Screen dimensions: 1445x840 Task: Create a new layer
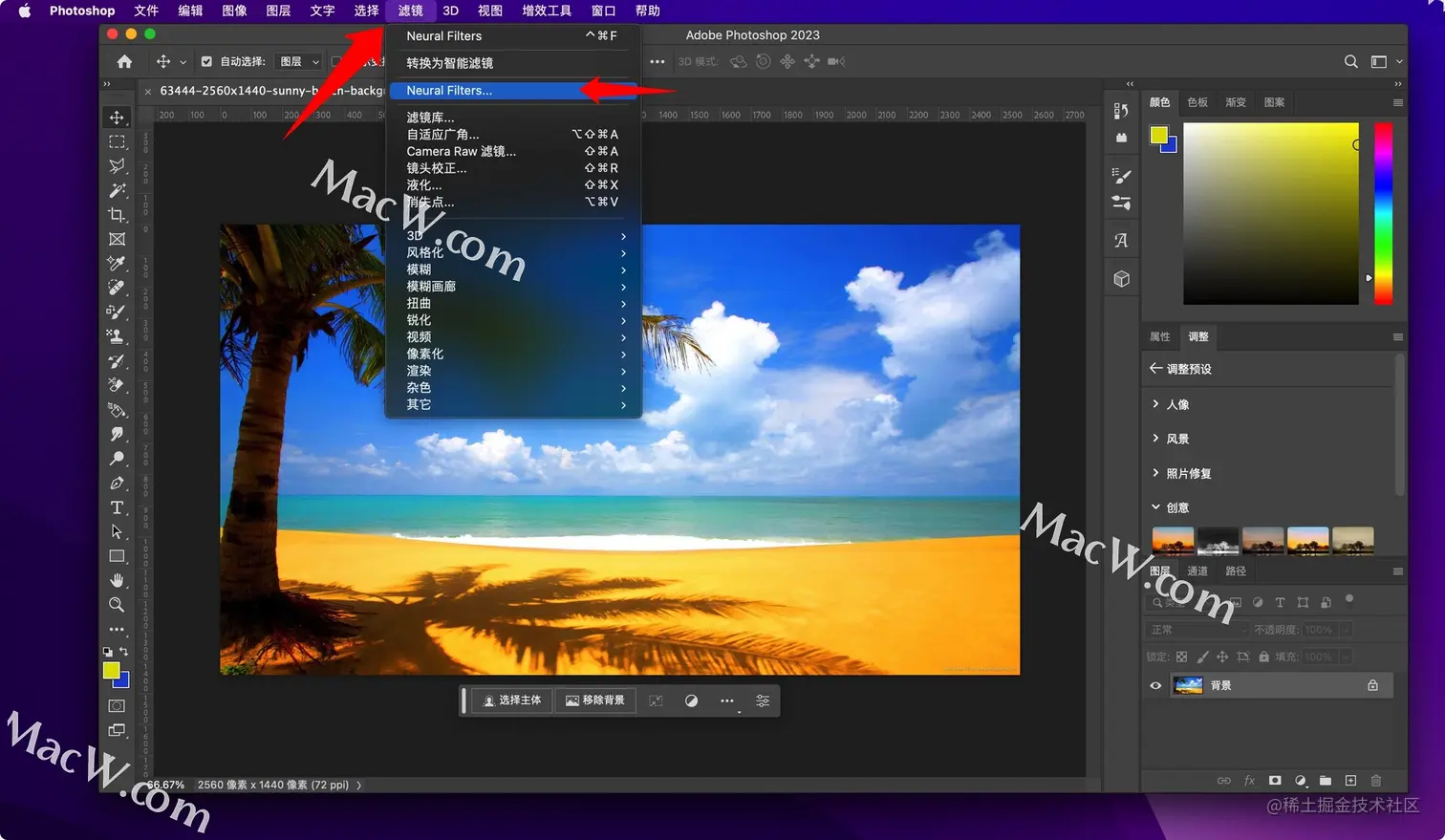click(x=1350, y=780)
